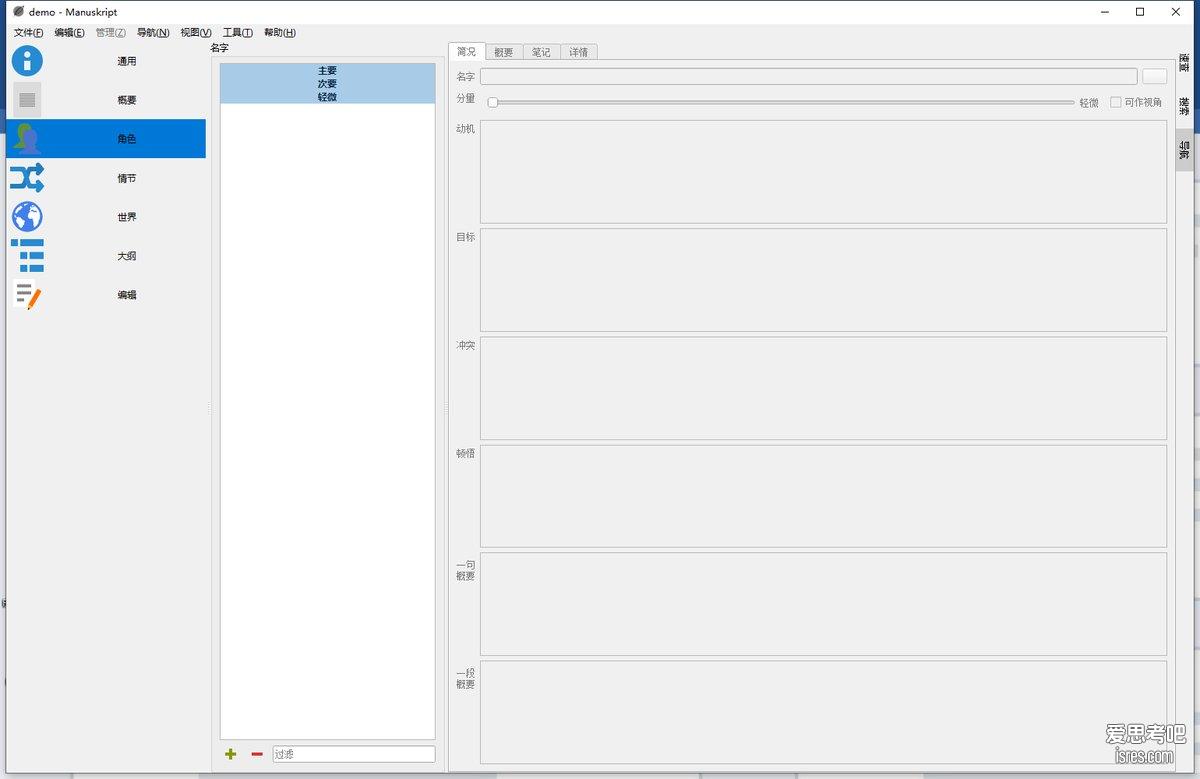Click into the 一段概要 text area
Image resolution: width=1200 pixels, height=779 pixels.
pos(823,712)
